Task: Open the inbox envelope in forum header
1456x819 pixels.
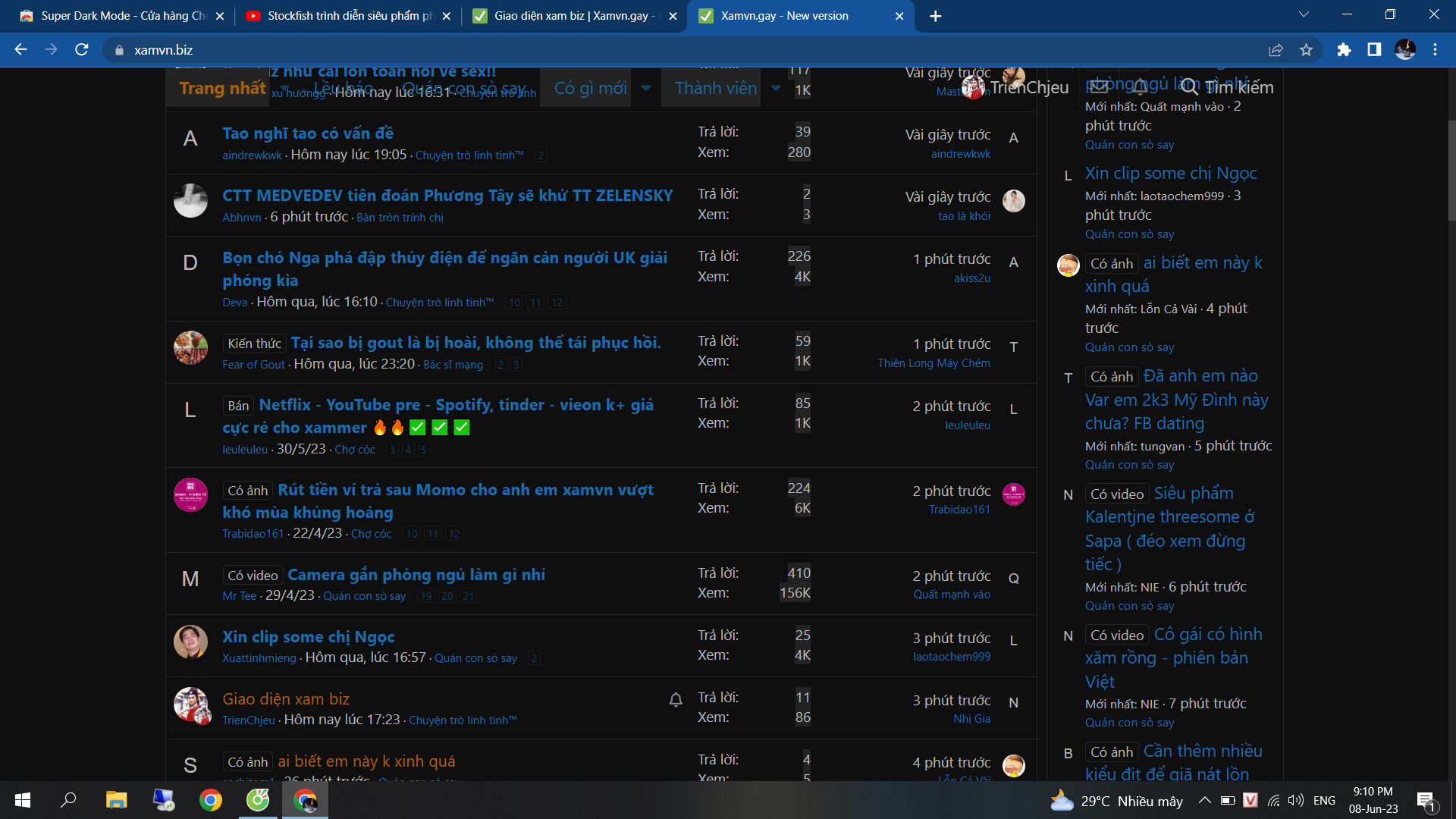Action: [x=1099, y=87]
